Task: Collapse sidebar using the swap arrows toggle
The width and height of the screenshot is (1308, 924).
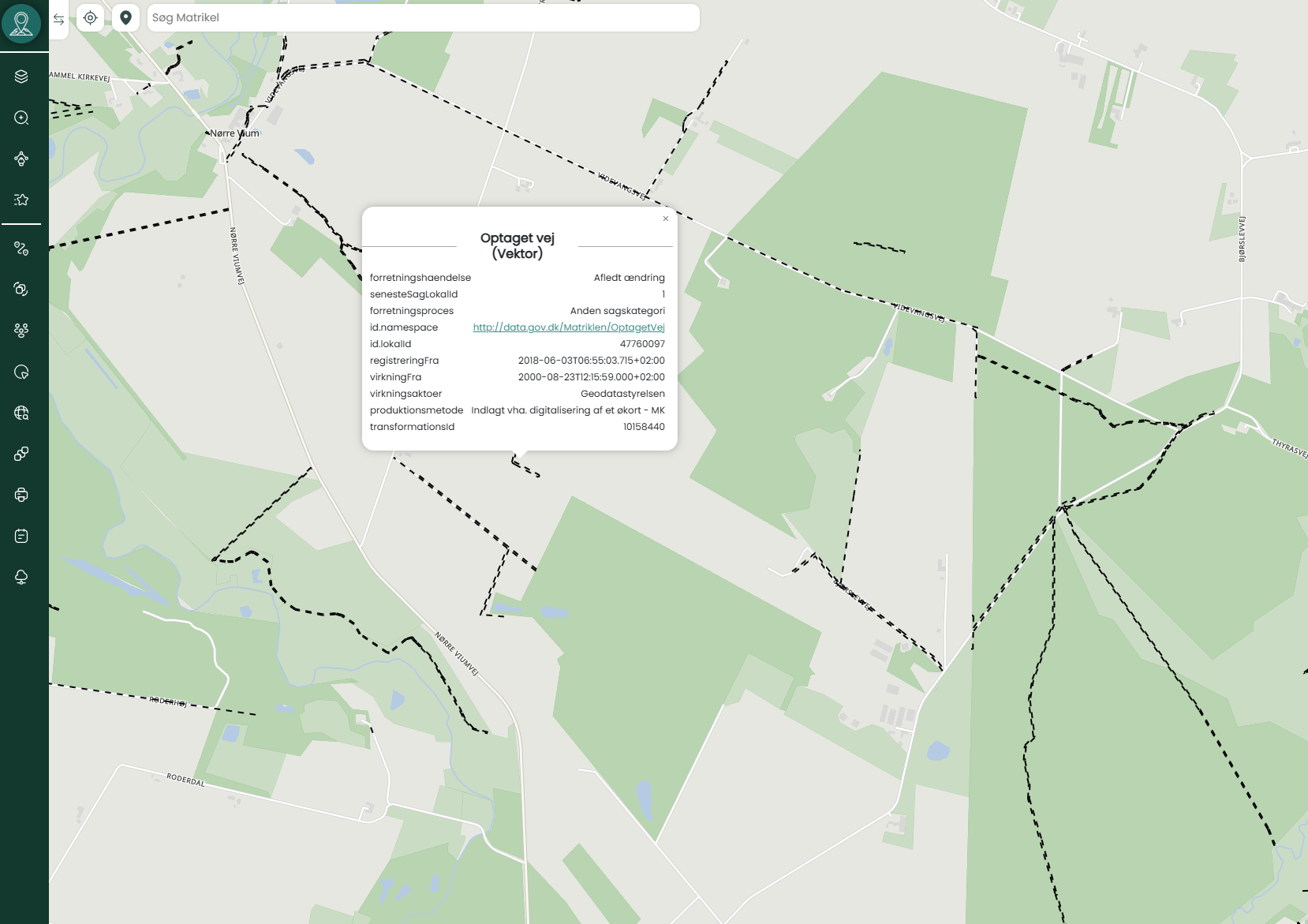Action: click(58, 19)
